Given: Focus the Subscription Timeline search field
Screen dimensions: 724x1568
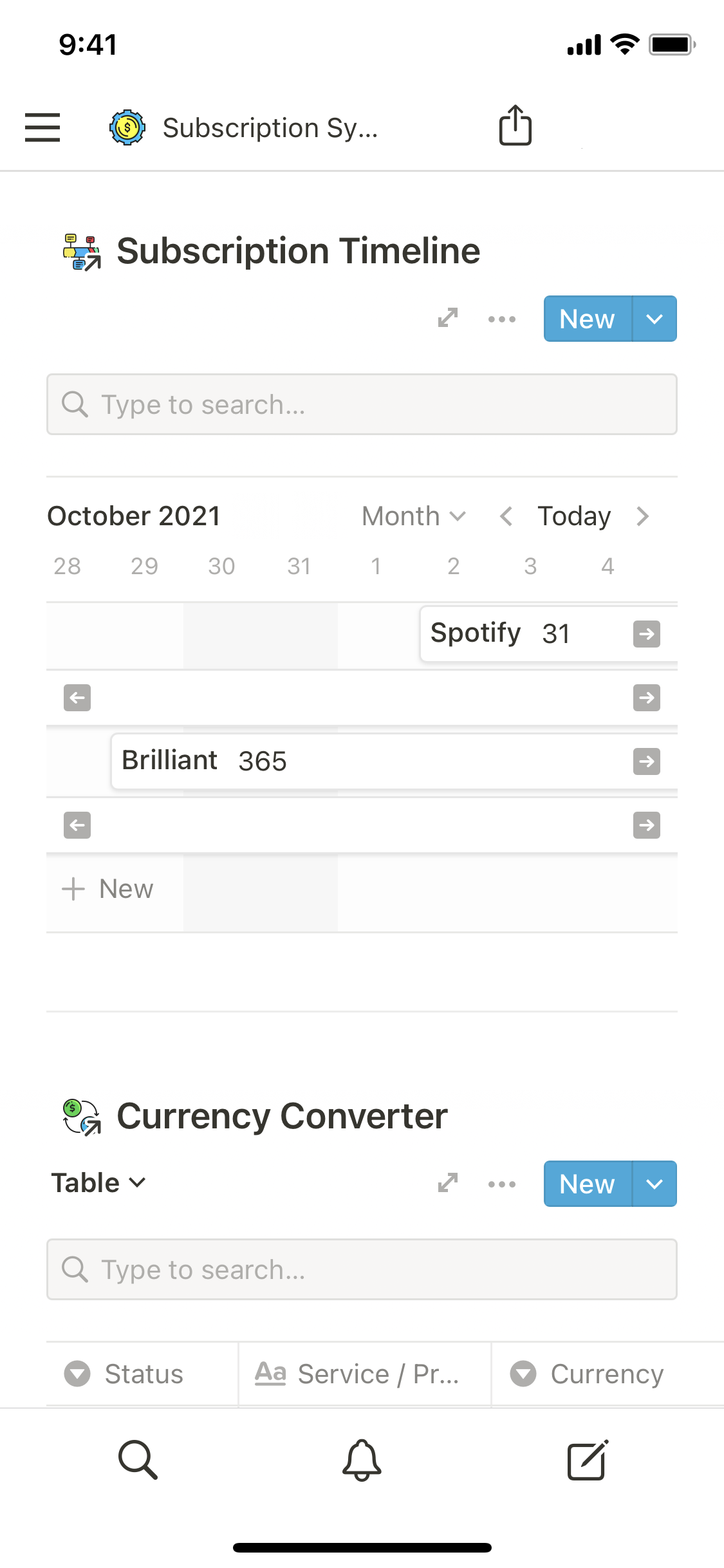Looking at the screenshot, I should coord(362,404).
